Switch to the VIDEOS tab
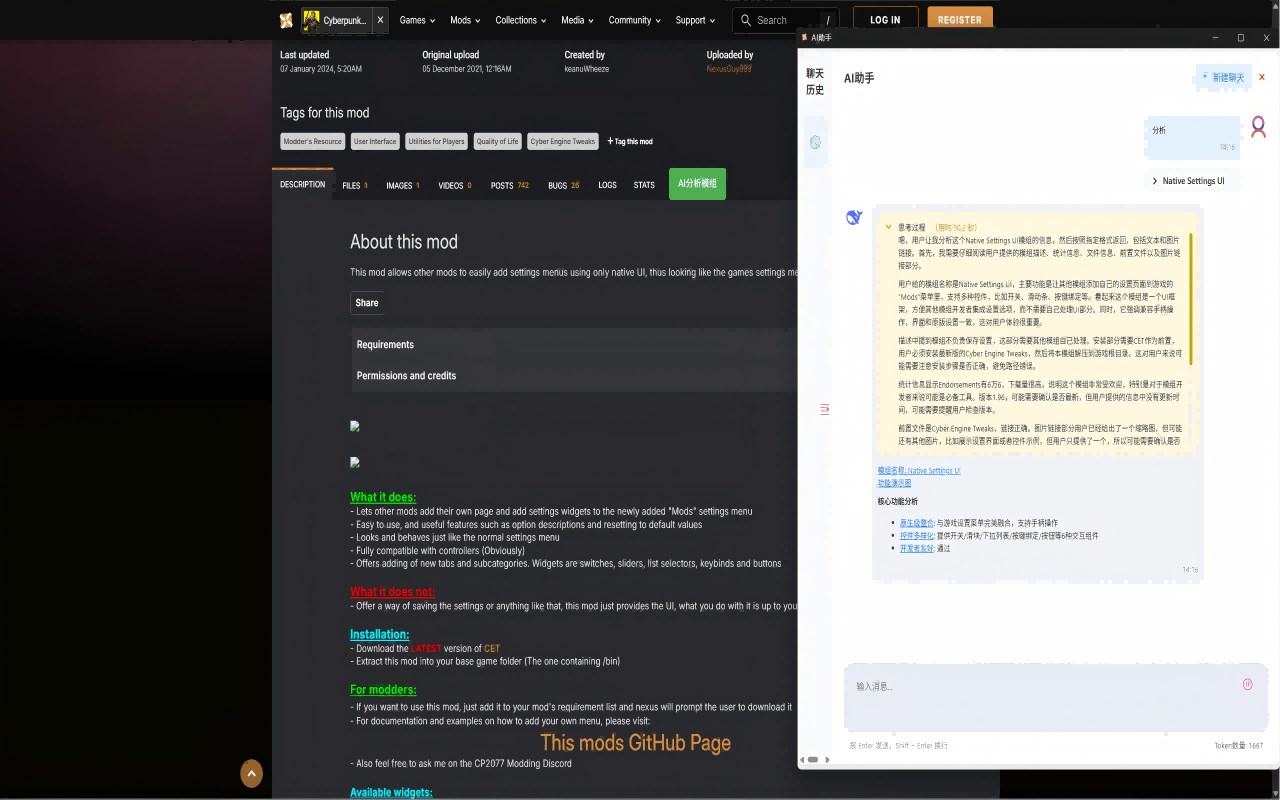This screenshot has width=1280, height=800. point(455,185)
